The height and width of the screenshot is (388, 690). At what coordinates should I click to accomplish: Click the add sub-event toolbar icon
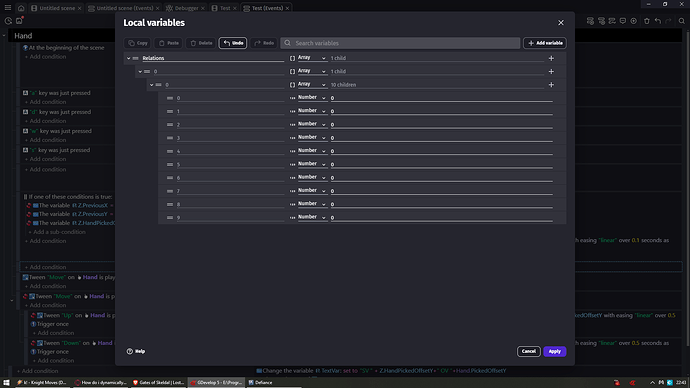(x=601, y=21)
